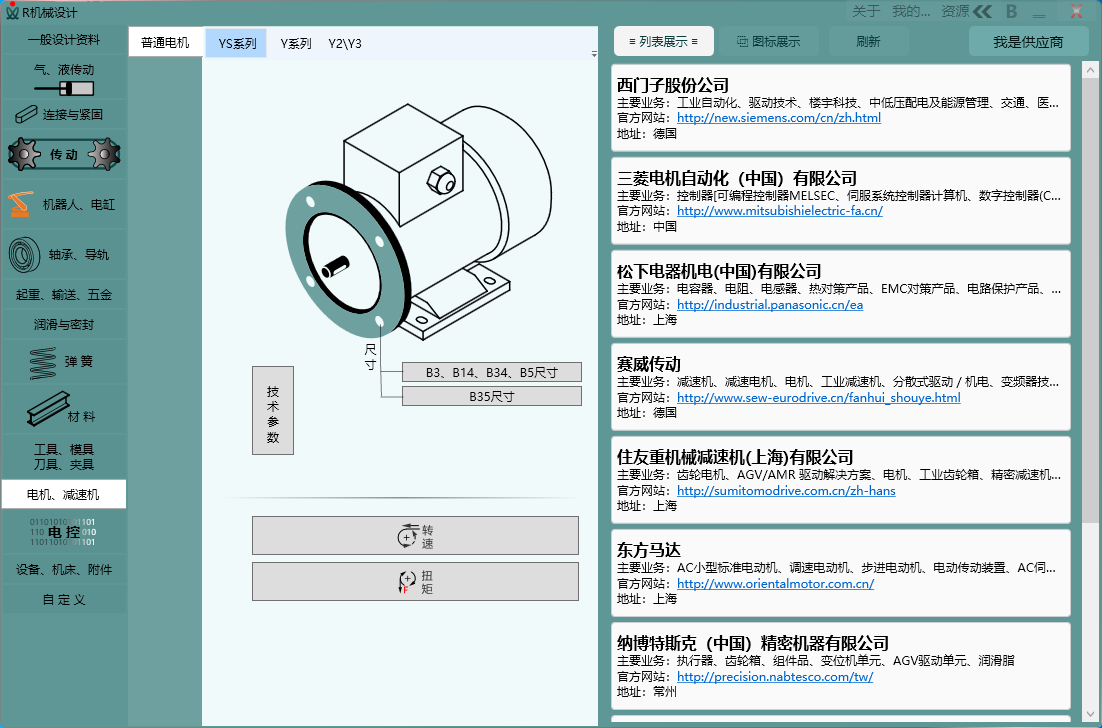Screen dimensions: 1102x728
Task: Open B3、B14、B34、B5尺寸 dimensions
Action: coord(492,372)
